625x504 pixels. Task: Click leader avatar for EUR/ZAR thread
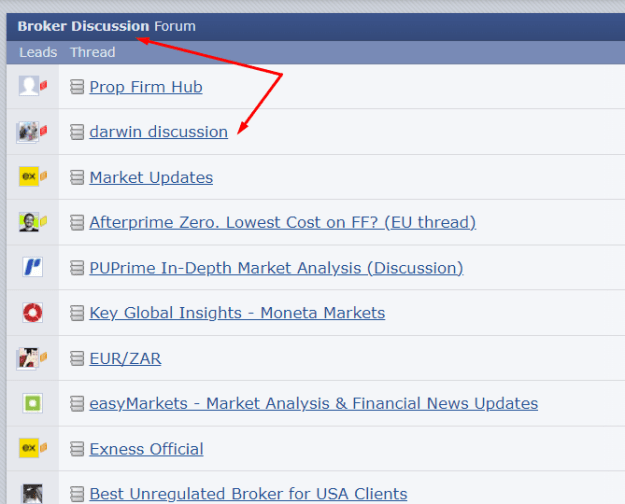pos(28,358)
